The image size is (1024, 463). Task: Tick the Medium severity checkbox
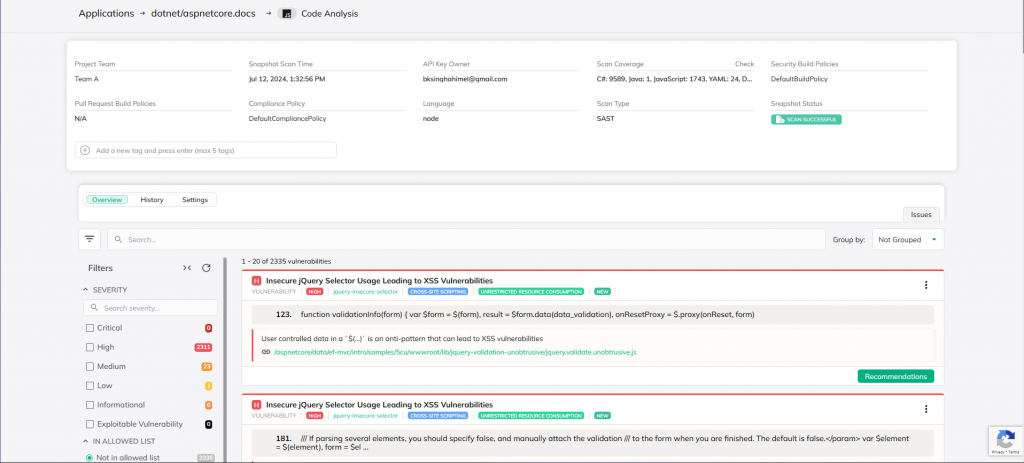[x=90, y=366]
